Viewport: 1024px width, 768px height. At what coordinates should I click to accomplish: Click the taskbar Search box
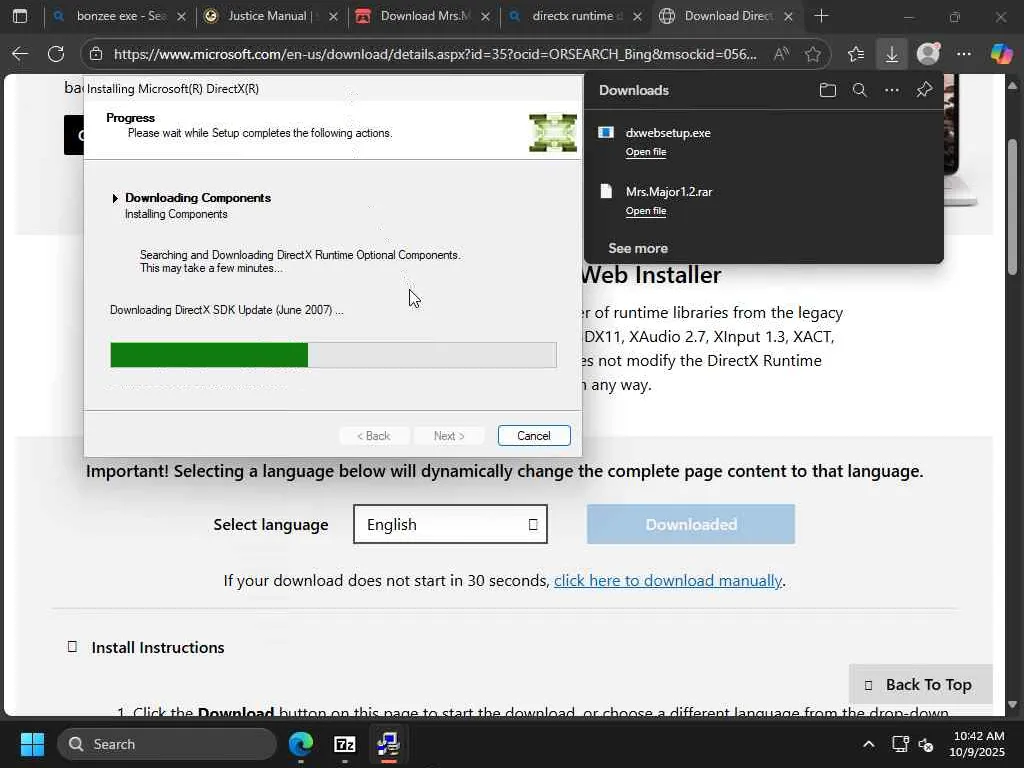tap(167, 744)
